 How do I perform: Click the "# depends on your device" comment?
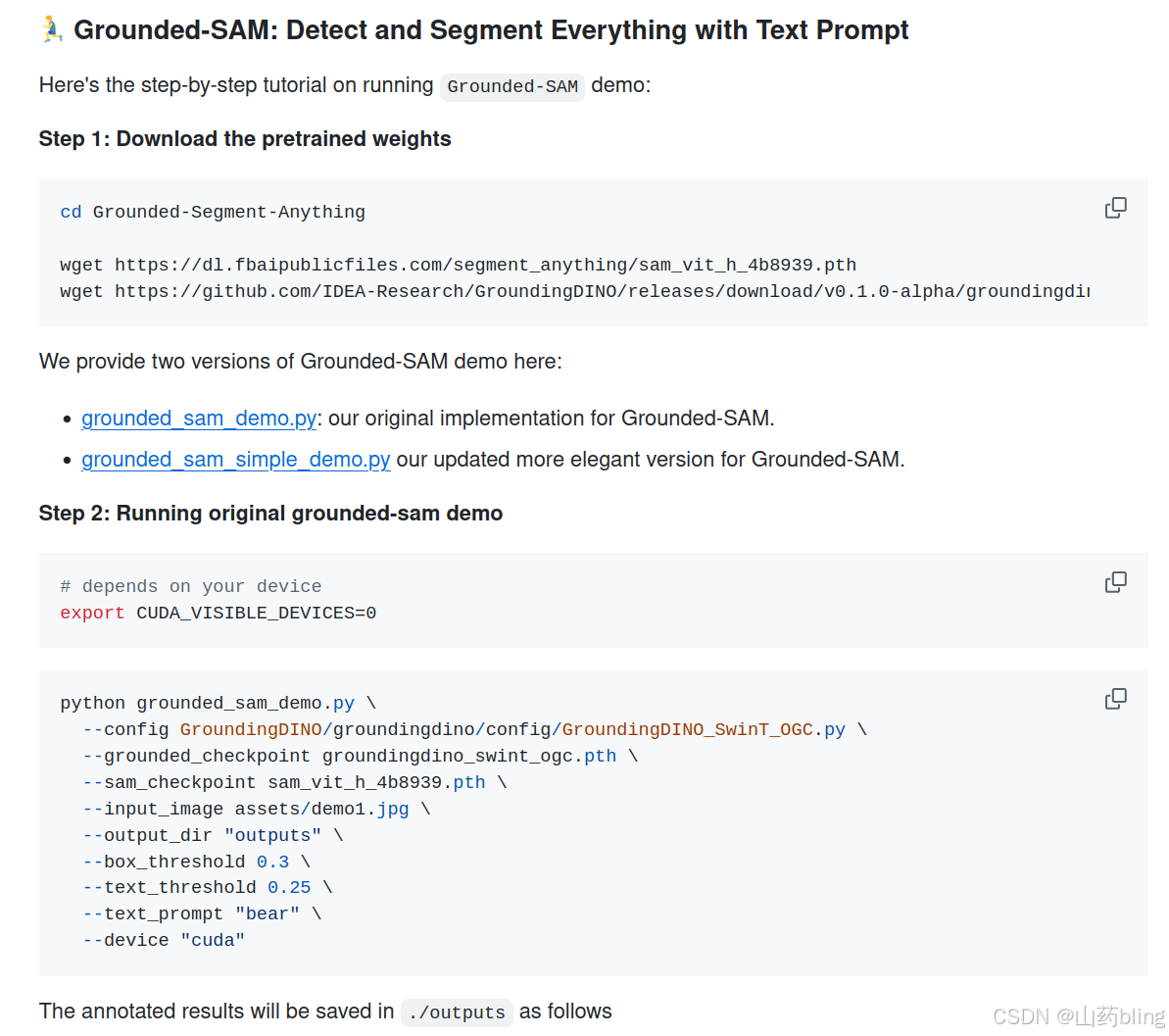pos(191,587)
